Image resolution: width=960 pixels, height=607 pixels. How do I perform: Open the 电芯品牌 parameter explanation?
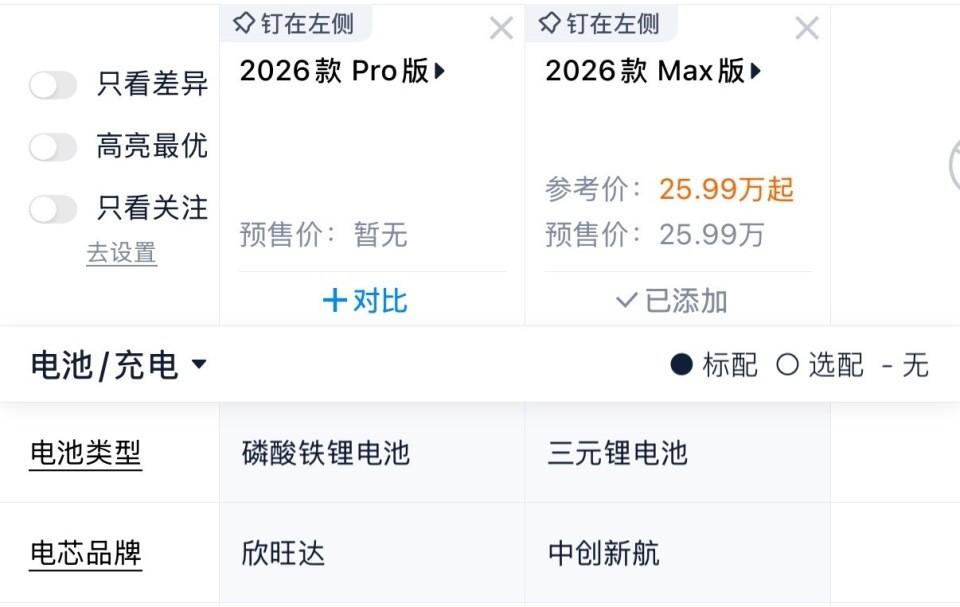(86, 553)
